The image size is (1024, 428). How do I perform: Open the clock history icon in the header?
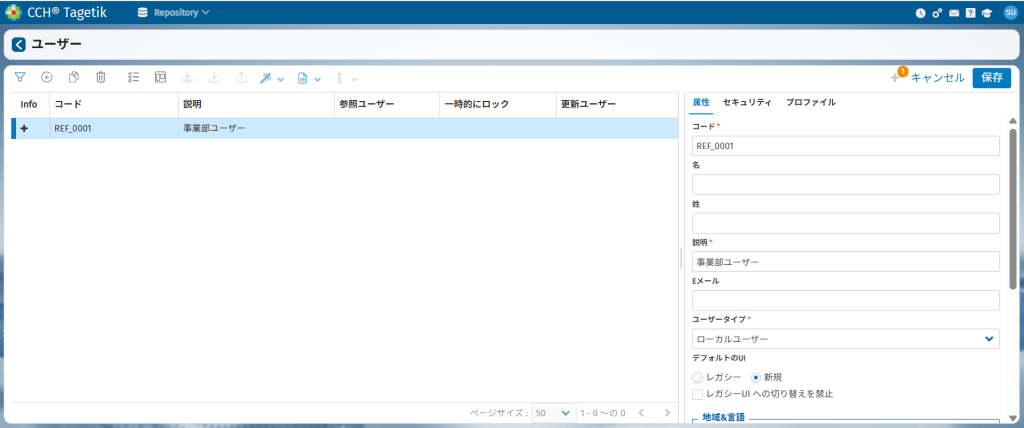[921, 13]
